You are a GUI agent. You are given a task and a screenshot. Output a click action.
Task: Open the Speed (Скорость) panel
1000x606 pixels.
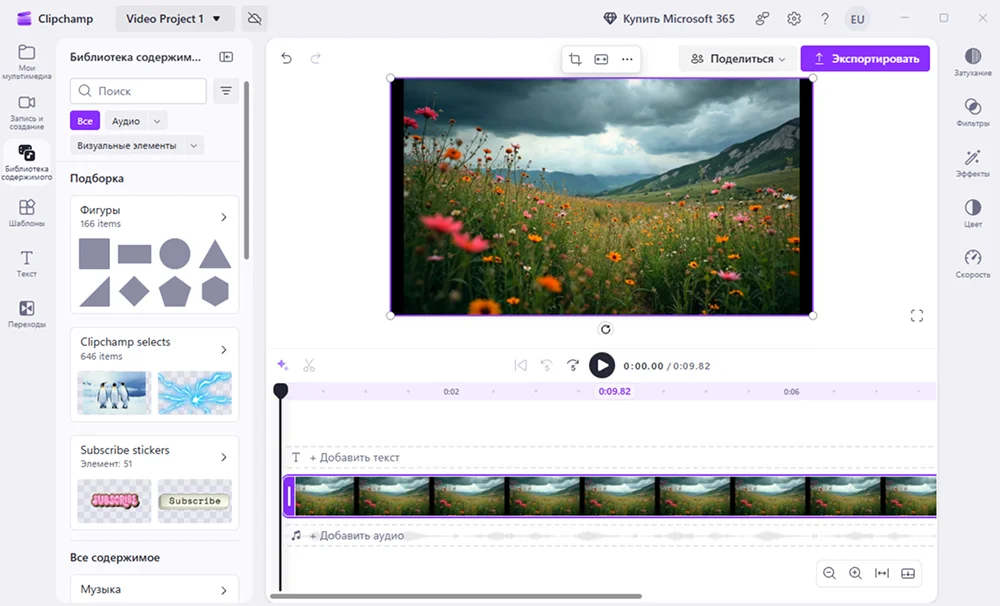(x=972, y=263)
